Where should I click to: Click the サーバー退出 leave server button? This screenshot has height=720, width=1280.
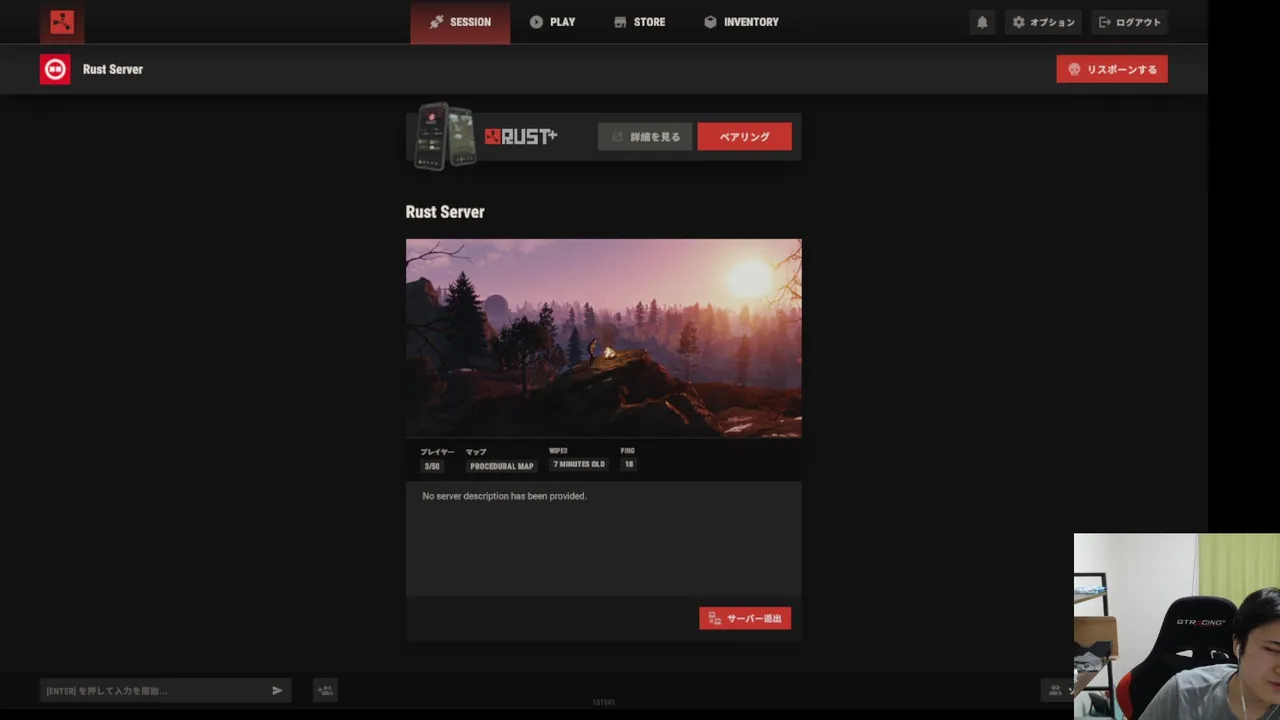745,618
